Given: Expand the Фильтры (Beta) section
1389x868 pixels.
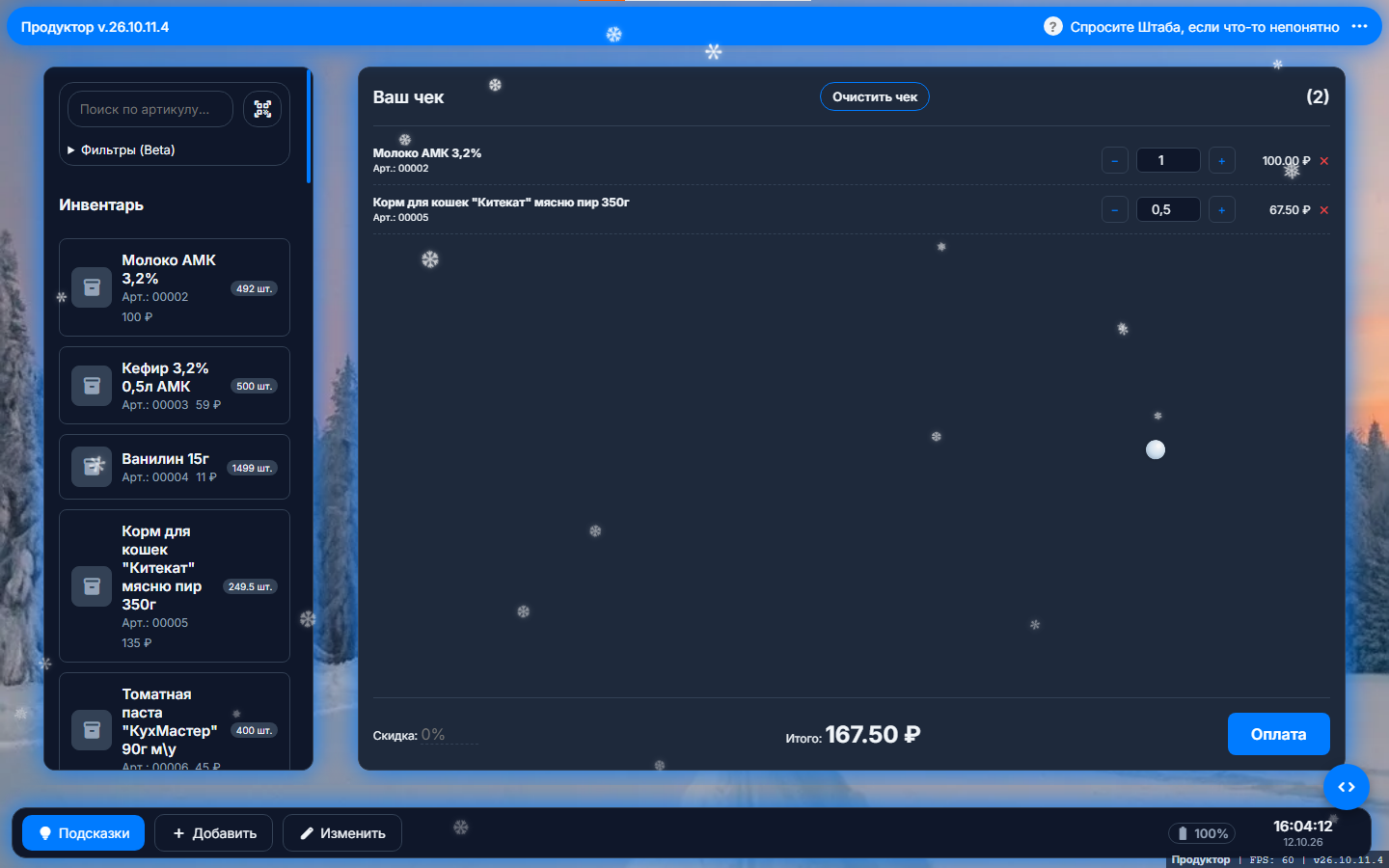Looking at the screenshot, I should pyautogui.click(x=122, y=150).
